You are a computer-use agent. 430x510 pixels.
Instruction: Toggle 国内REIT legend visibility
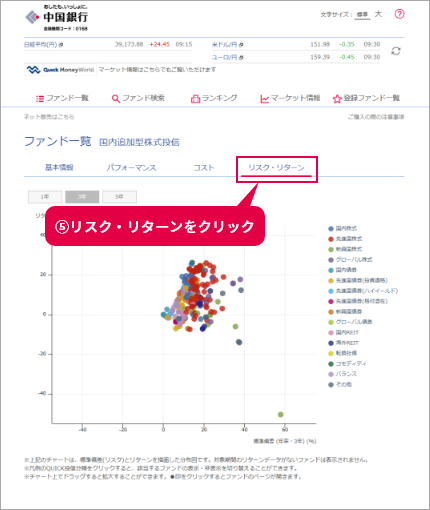pos(343,332)
